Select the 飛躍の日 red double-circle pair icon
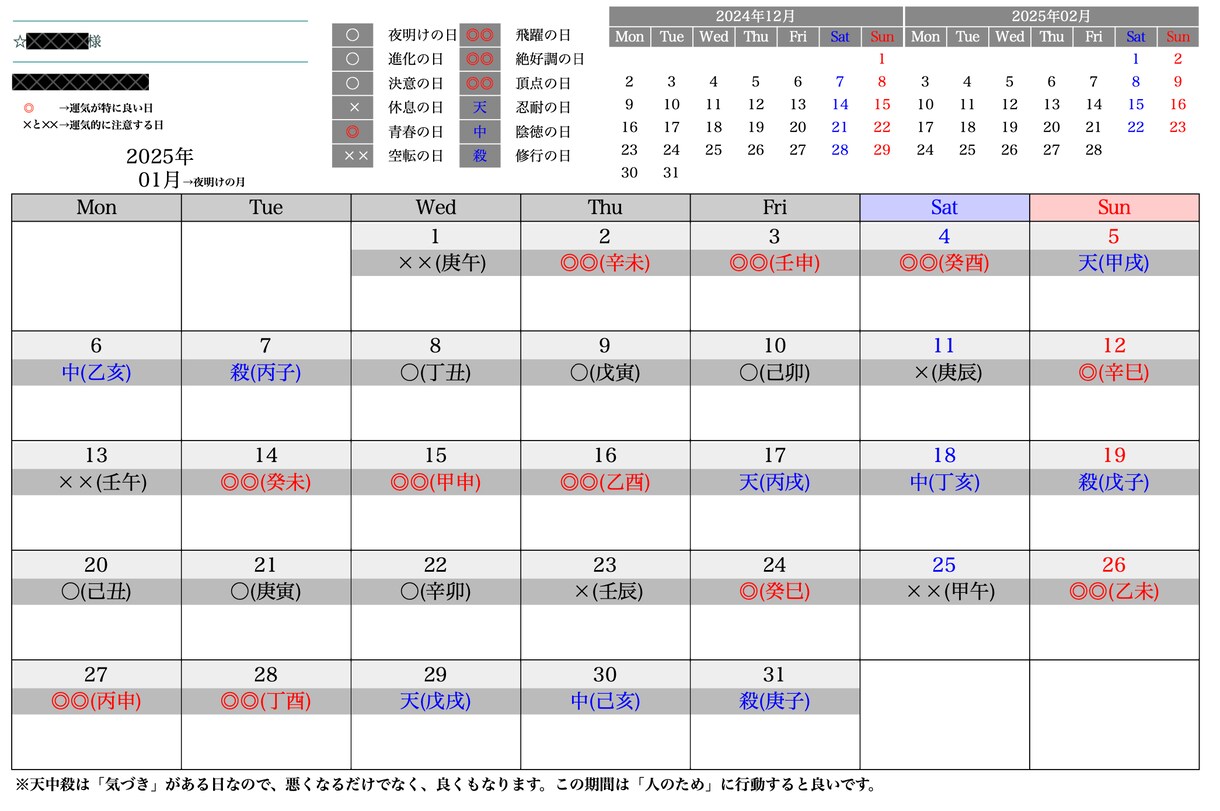This screenshot has height=811, width=1220. coord(480,35)
